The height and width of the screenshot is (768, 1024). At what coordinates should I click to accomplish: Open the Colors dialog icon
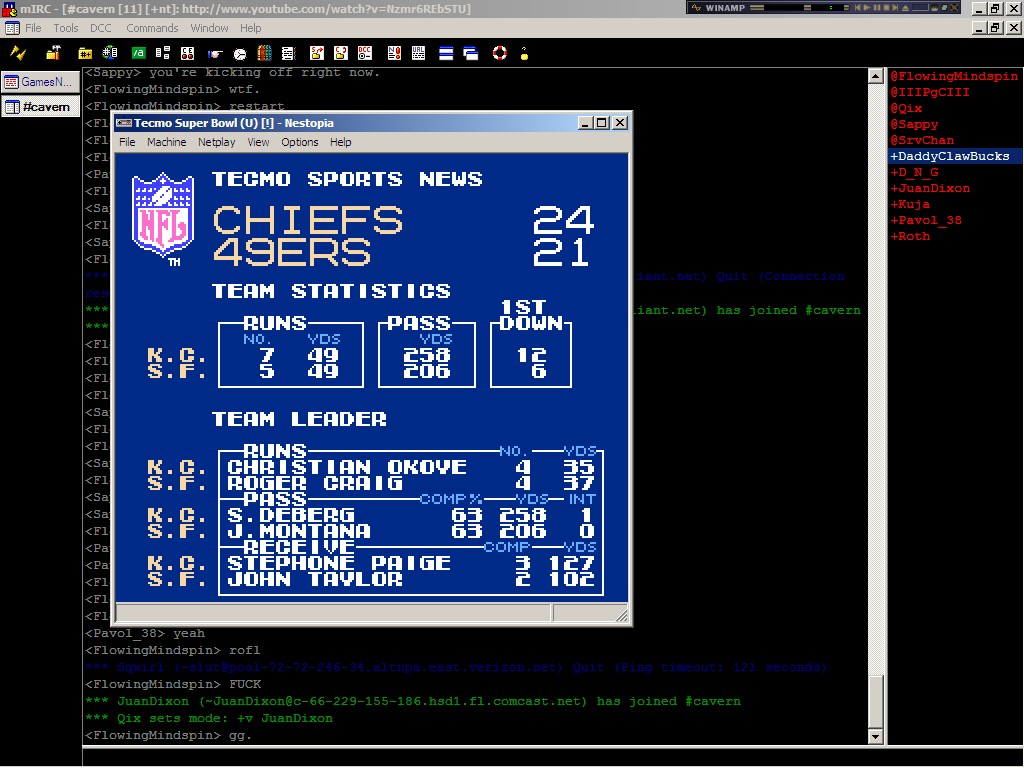[x=265, y=53]
